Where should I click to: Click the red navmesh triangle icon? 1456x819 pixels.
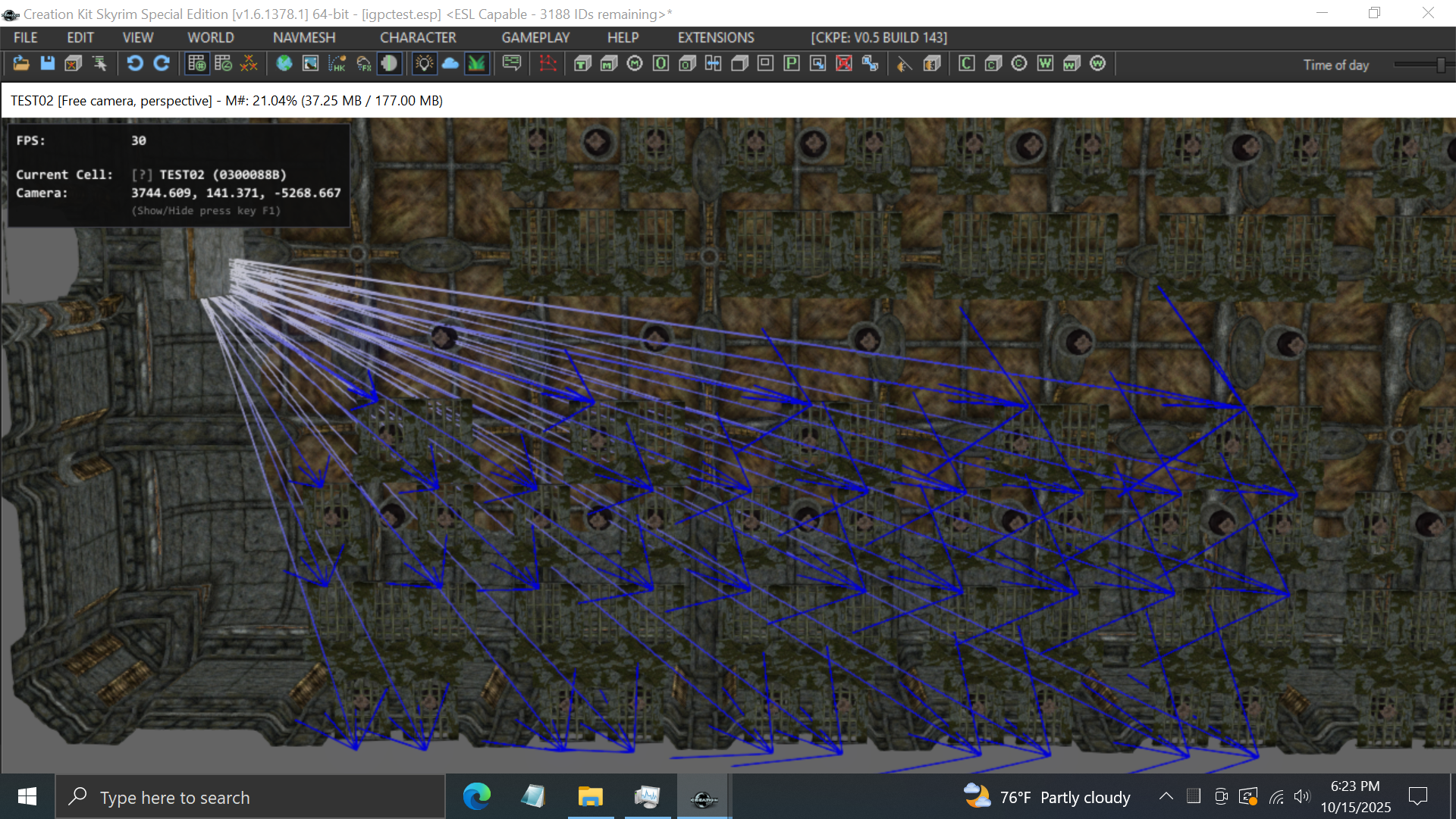pyautogui.click(x=548, y=64)
